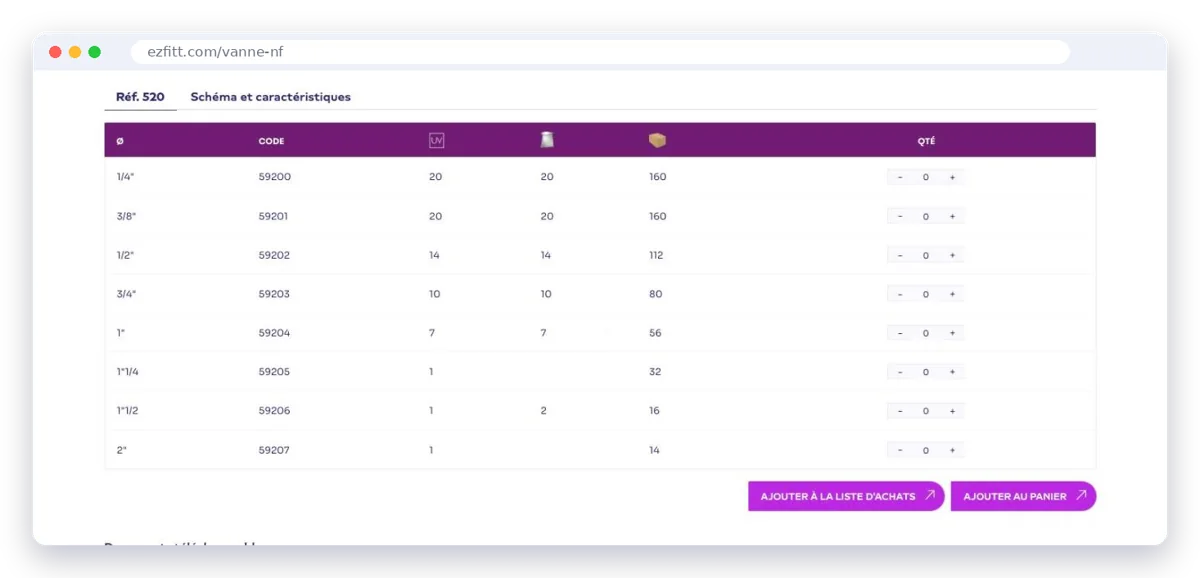
Task: Click the 1"1/2 diameter cell
Action: [127, 411]
